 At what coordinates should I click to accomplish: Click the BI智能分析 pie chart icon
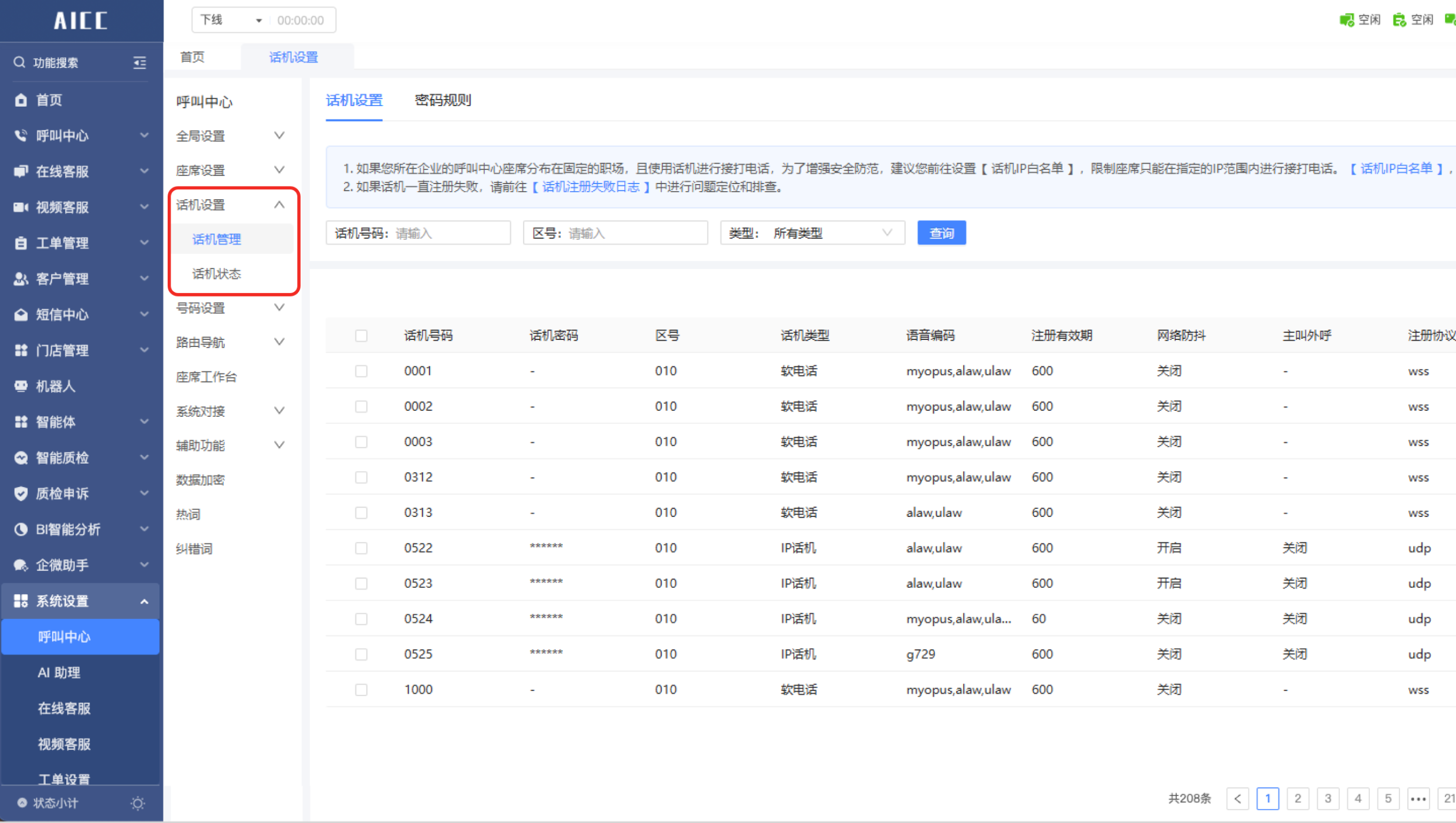pos(21,529)
